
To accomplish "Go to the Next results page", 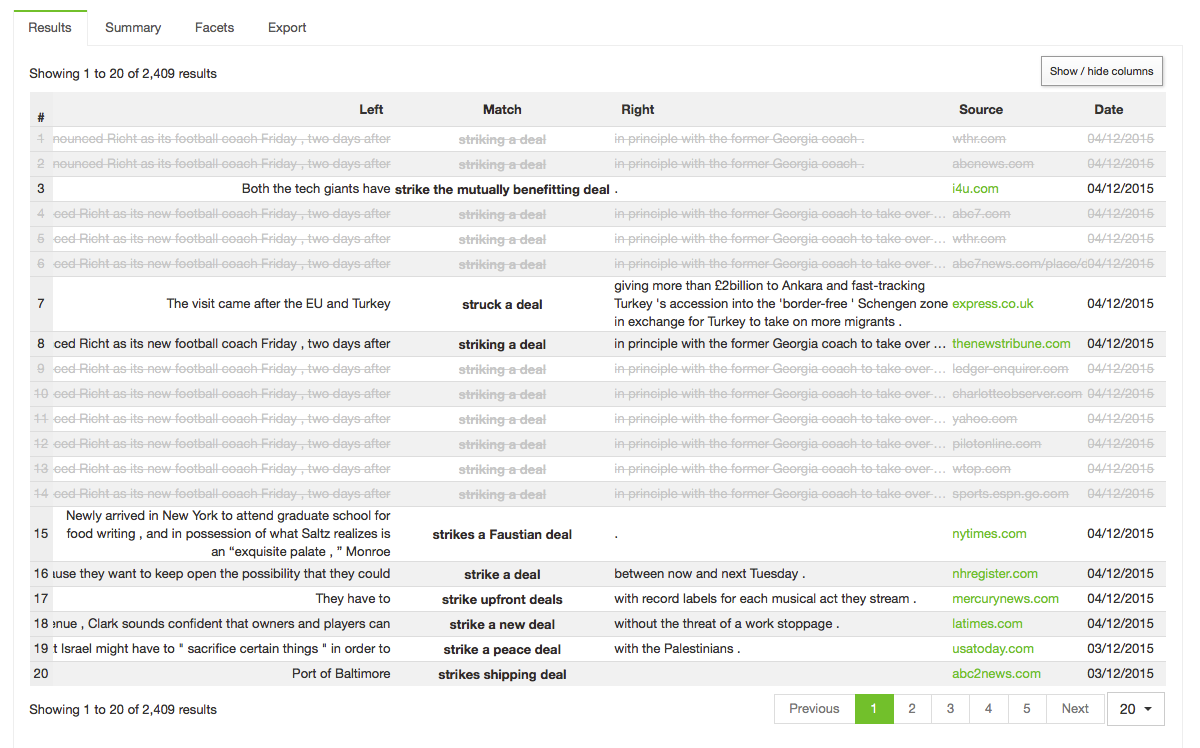I will coord(1075,709).
